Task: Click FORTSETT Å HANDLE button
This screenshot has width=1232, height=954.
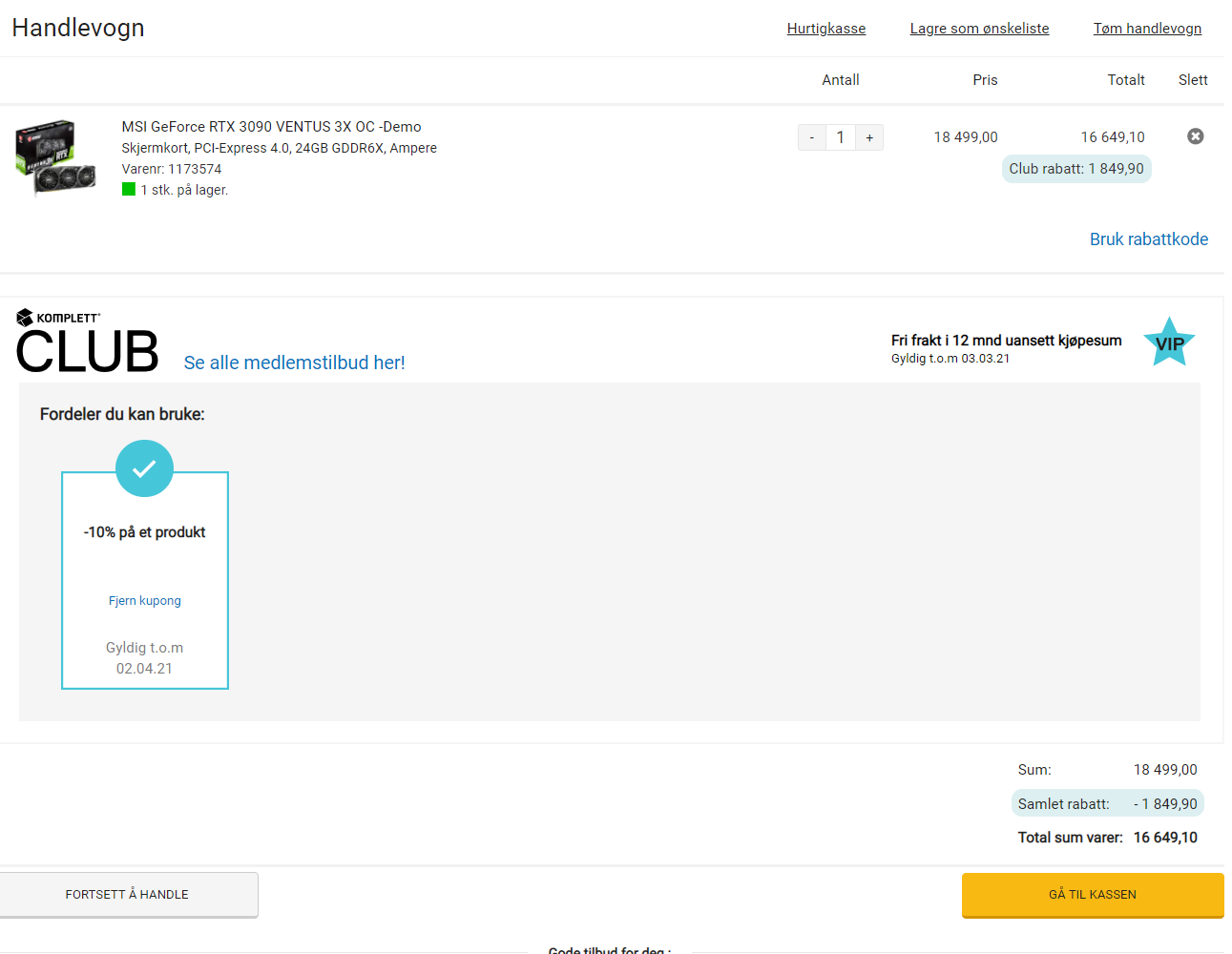Action: (128, 895)
